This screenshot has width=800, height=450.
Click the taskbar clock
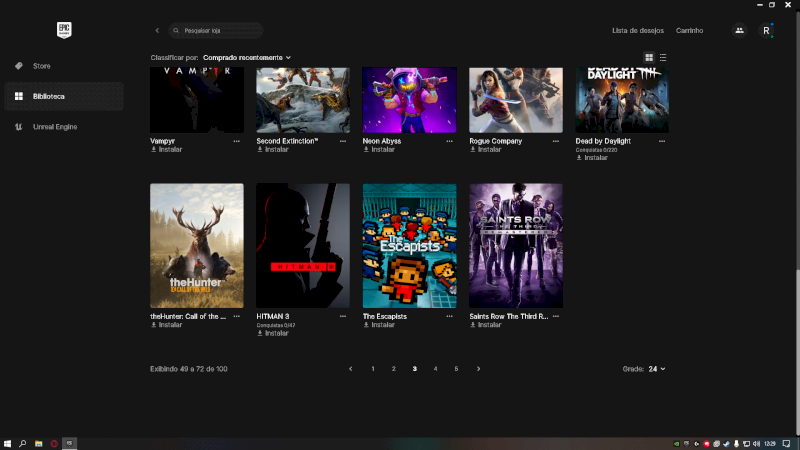pos(770,444)
